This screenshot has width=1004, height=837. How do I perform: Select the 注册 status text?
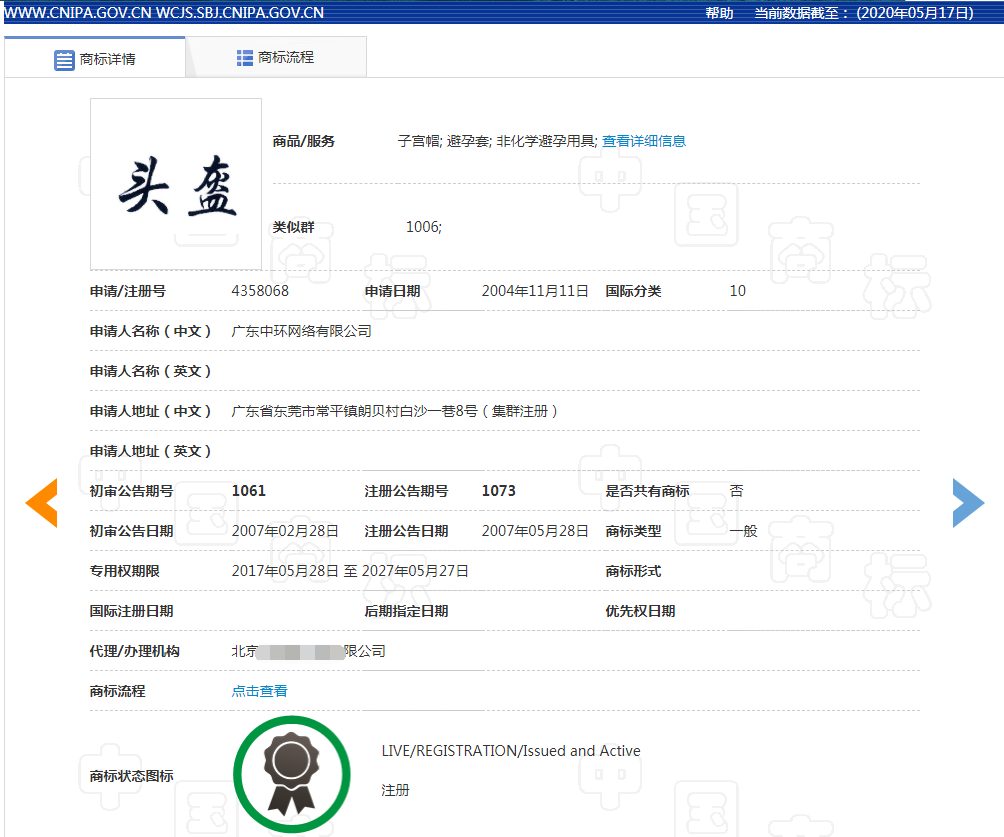[395, 790]
